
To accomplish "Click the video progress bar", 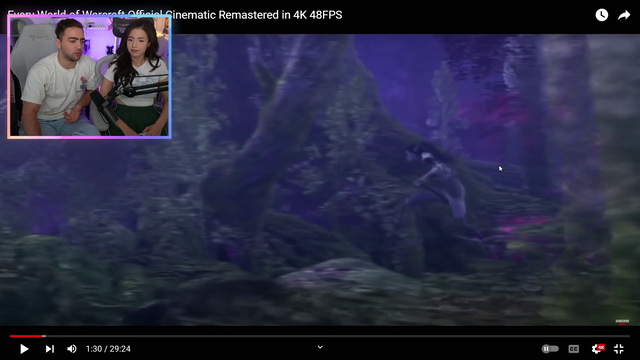I will click(320, 336).
